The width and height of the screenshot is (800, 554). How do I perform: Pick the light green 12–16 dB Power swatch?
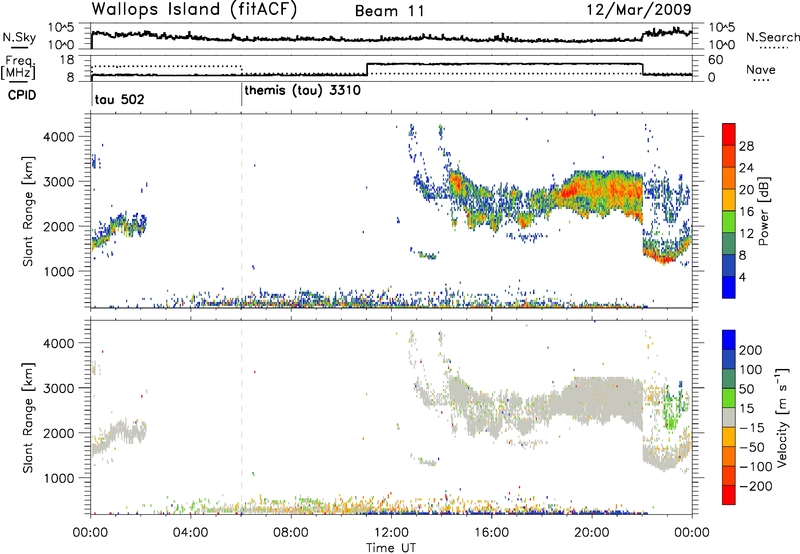(729, 221)
